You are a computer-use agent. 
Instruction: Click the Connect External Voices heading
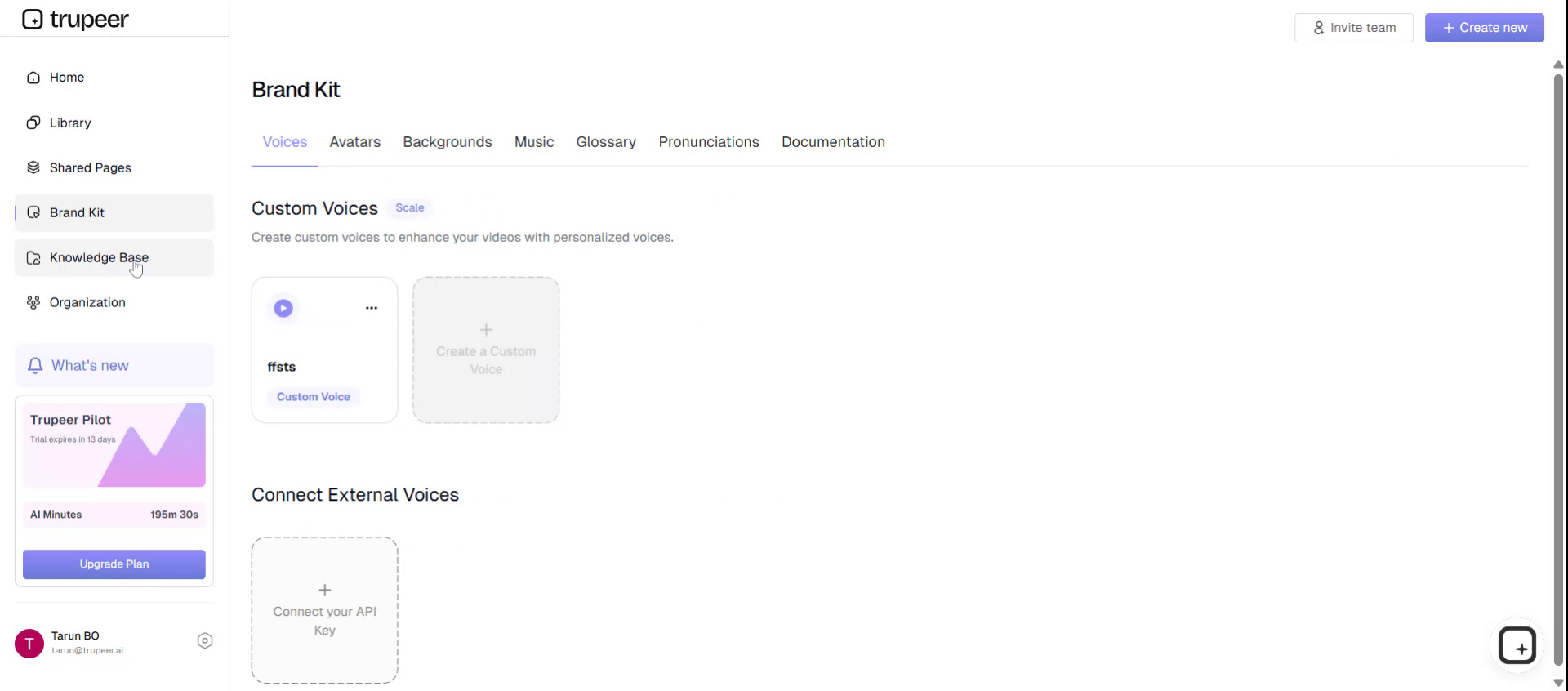(x=355, y=495)
